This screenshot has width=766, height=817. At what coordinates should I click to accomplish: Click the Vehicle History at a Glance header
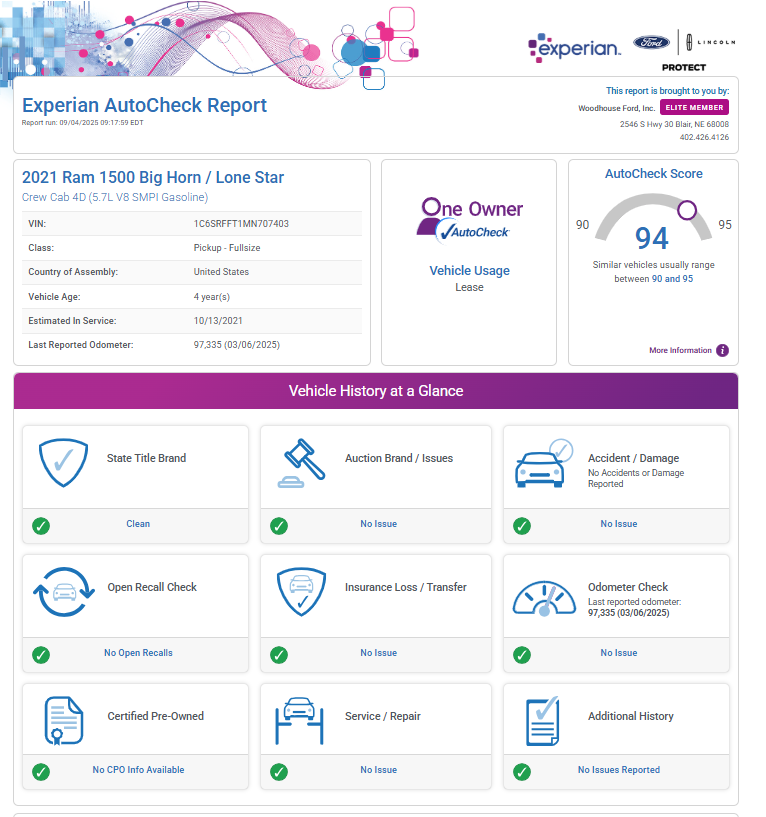click(x=376, y=391)
